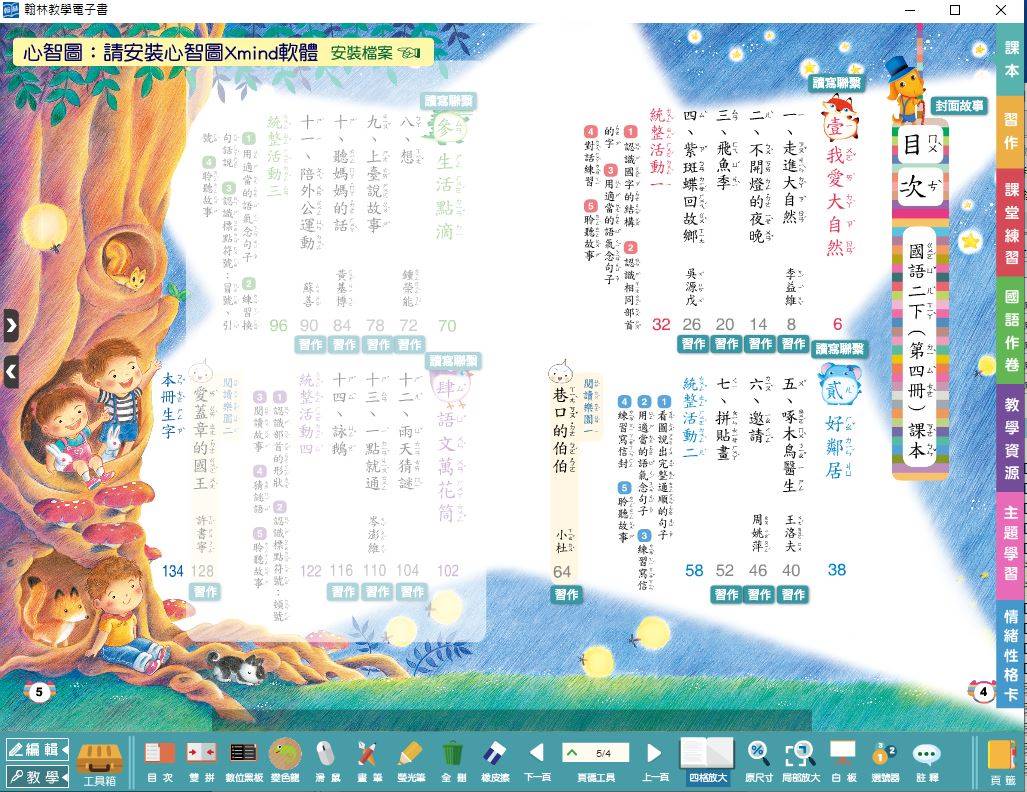
Task: Click the page 4 number badge
Action: tap(982, 692)
